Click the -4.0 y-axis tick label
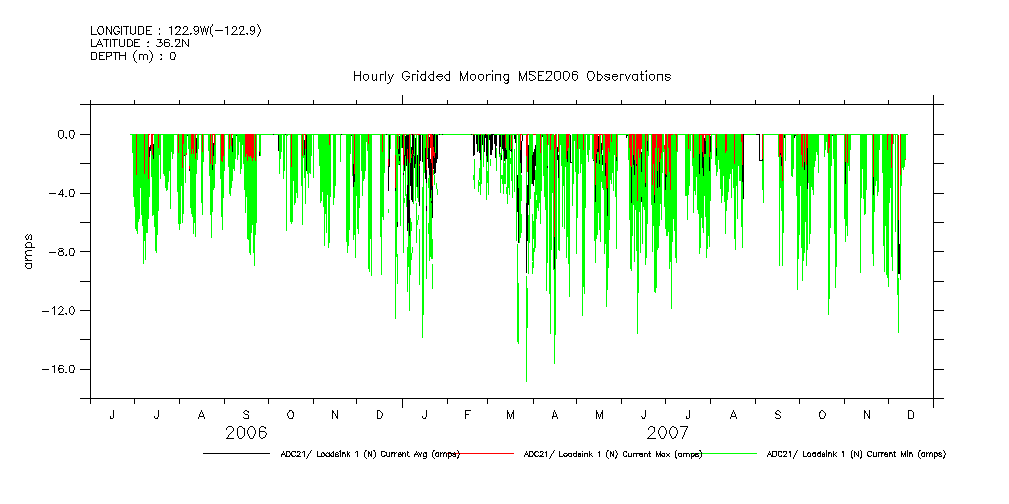1009x504 pixels. (x=60, y=194)
